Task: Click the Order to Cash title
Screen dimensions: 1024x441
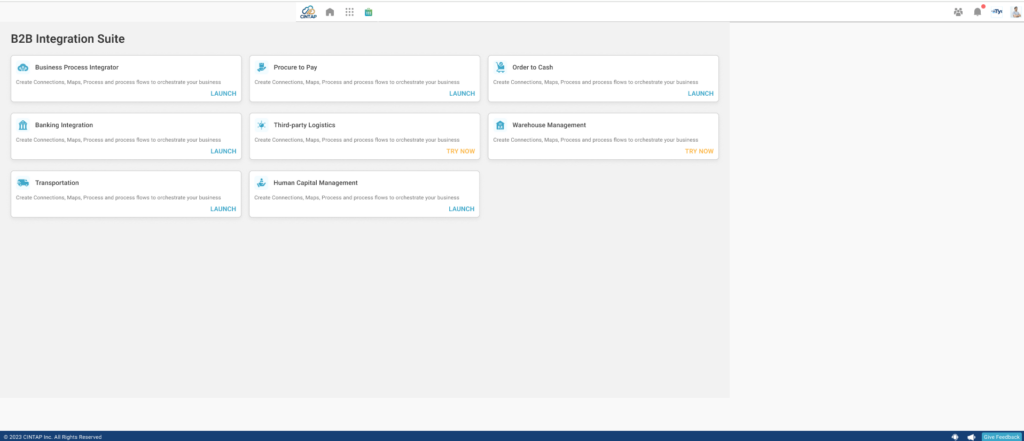Action: (x=532, y=67)
